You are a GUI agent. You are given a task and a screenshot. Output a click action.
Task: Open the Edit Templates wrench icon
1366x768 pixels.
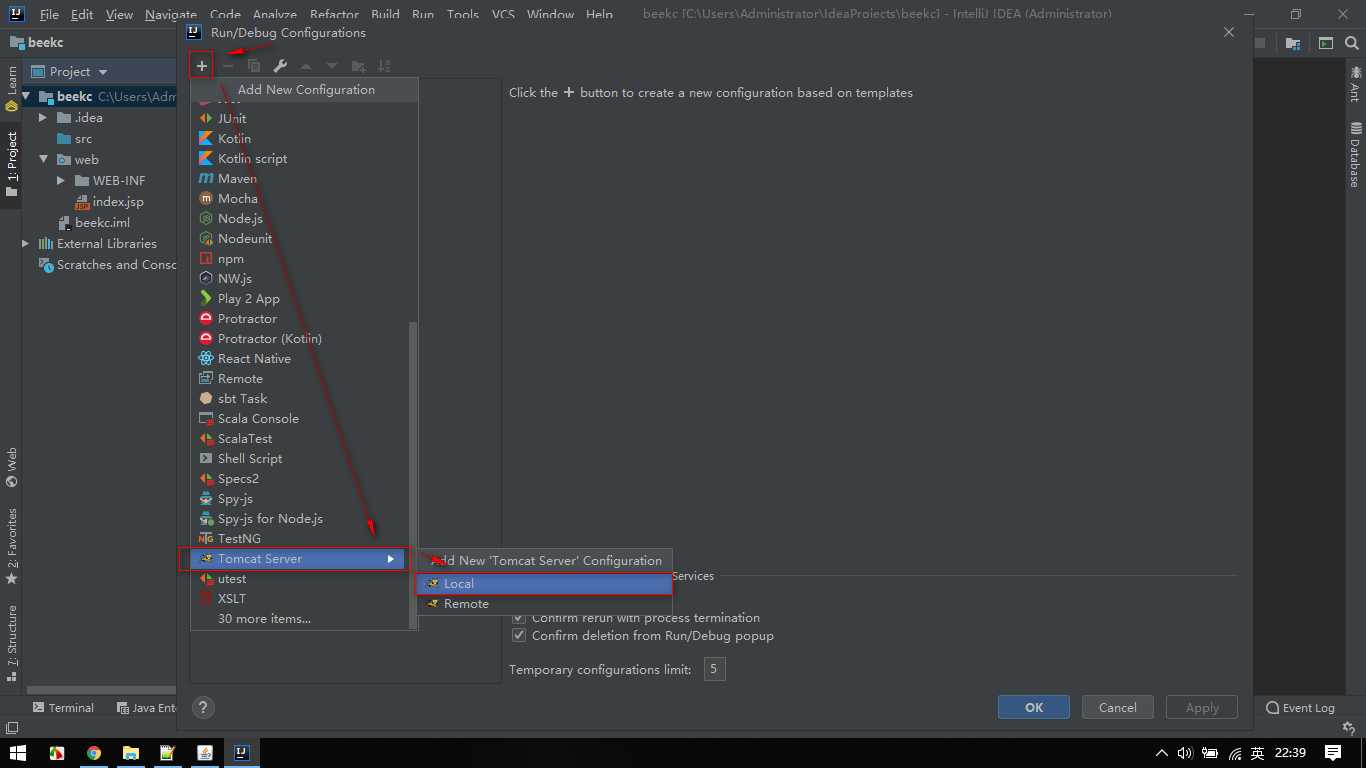(280, 66)
